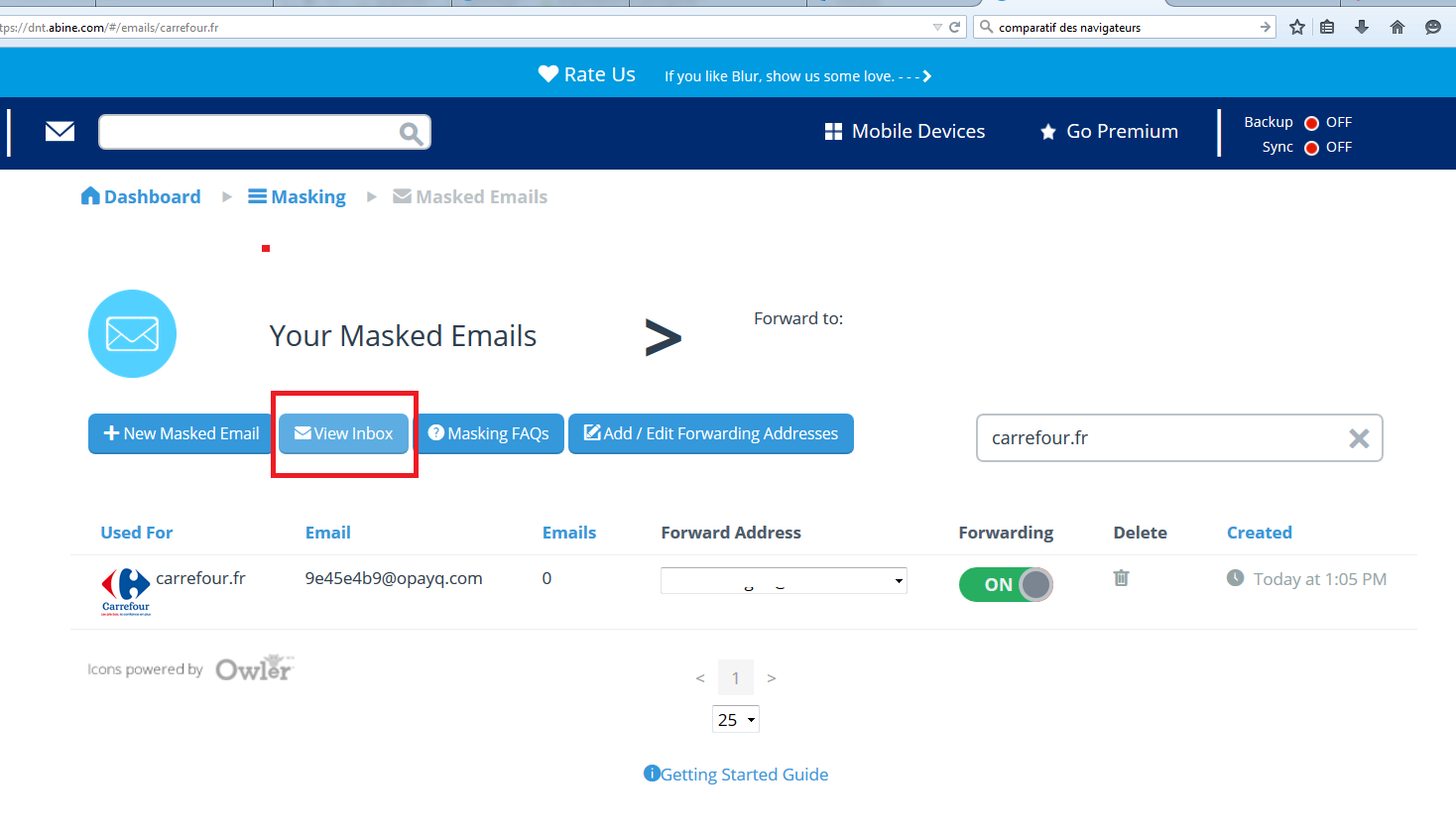Image resolution: width=1456 pixels, height=837 pixels.
Task: Sort by Email column header
Action: (x=328, y=533)
